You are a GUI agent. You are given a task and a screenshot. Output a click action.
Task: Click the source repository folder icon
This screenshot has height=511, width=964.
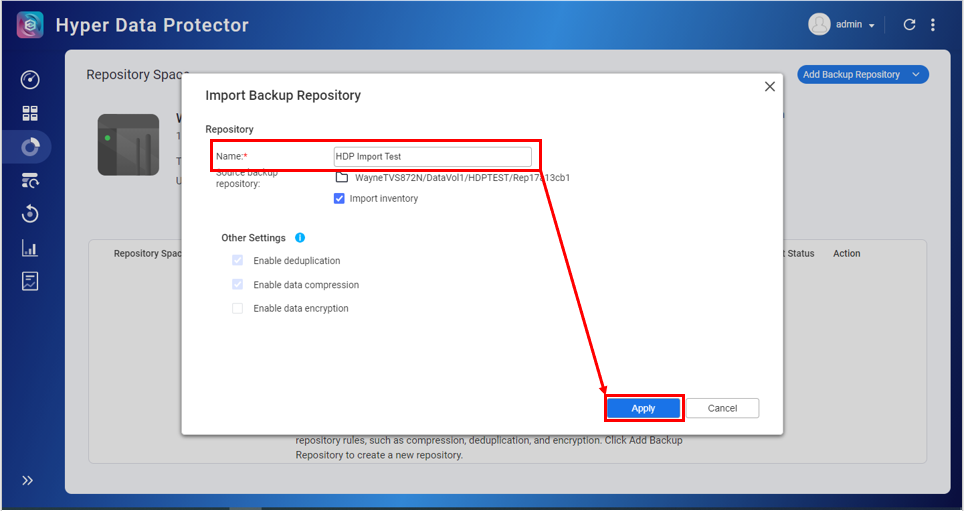click(x=341, y=178)
